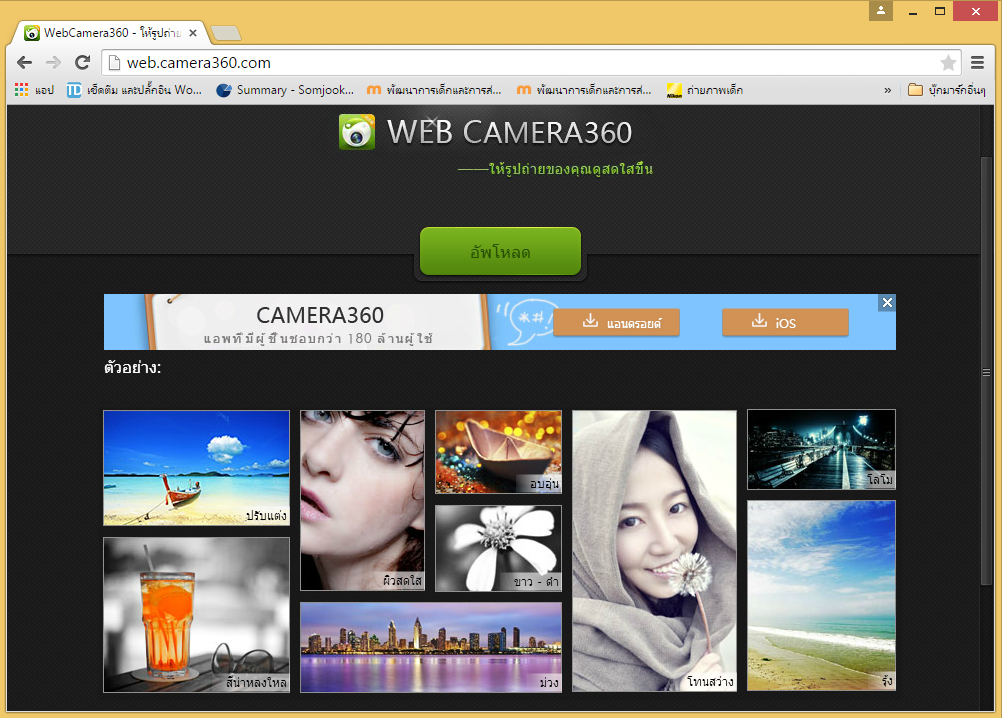Screen dimensions: 1002x718
Task: Bookmark this page with the star icon
Action: (948, 63)
